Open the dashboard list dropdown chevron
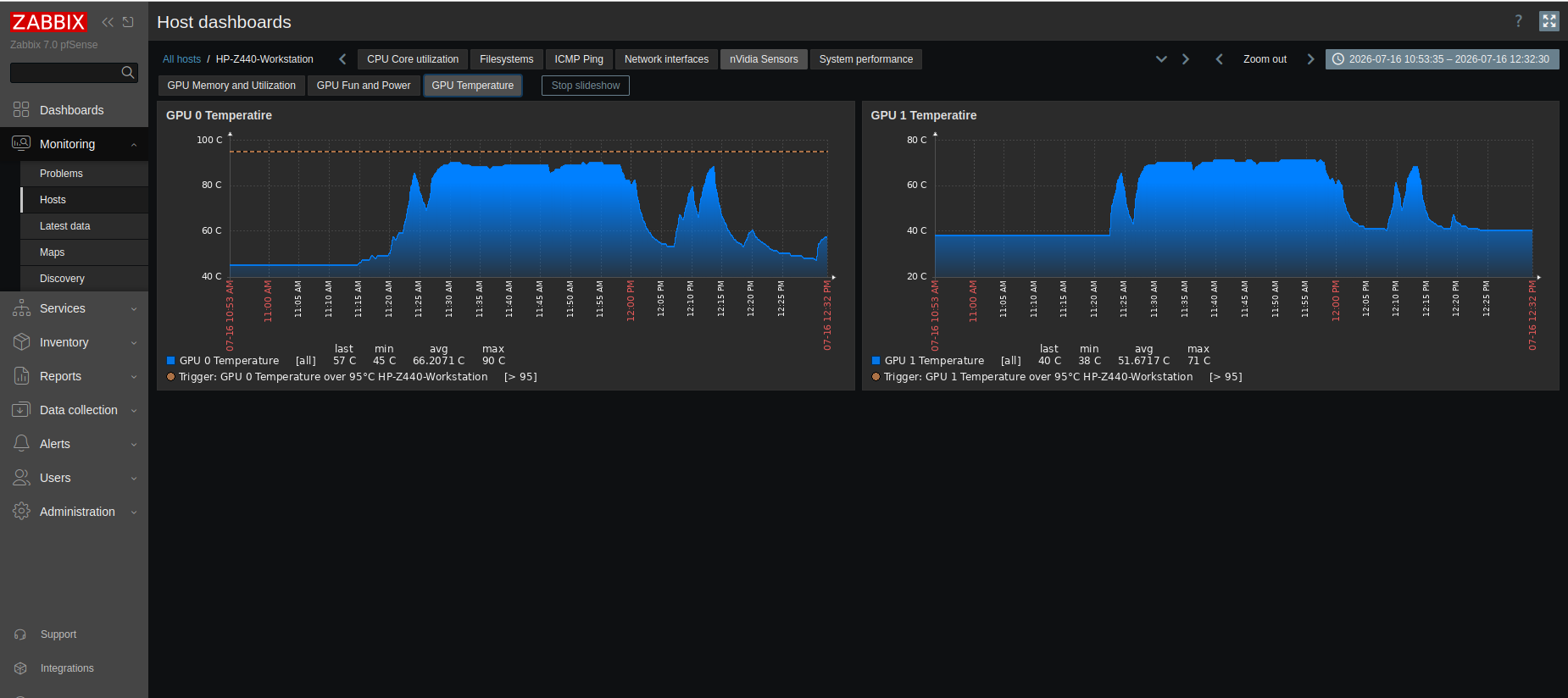The image size is (1568, 698). click(x=1161, y=59)
